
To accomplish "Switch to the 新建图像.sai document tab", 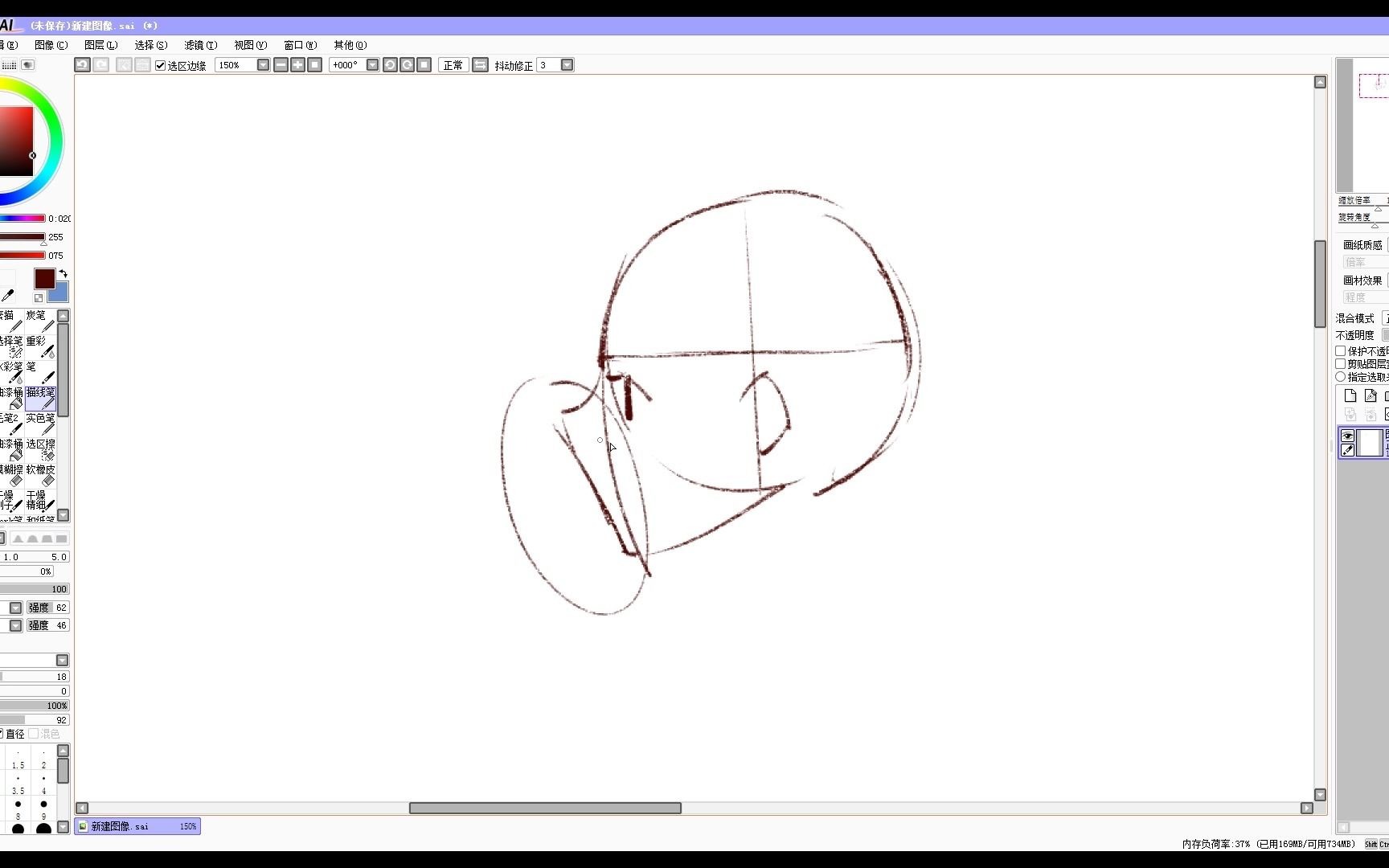I will 137,826.
